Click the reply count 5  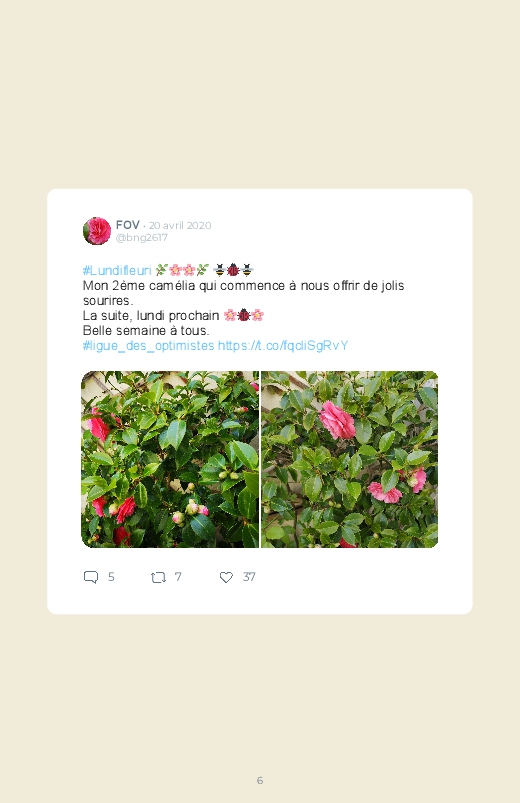pos(111,577)
